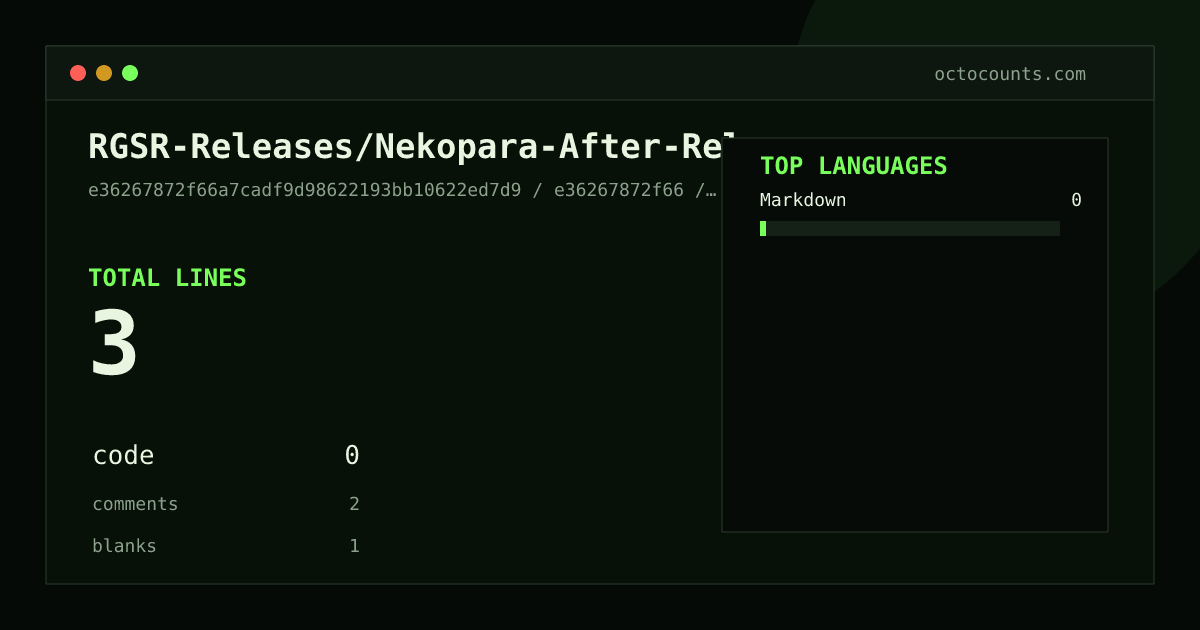The image size is (1200, 630).
Task: Click the TOP LANGUAGES heading
Action: 853,166
